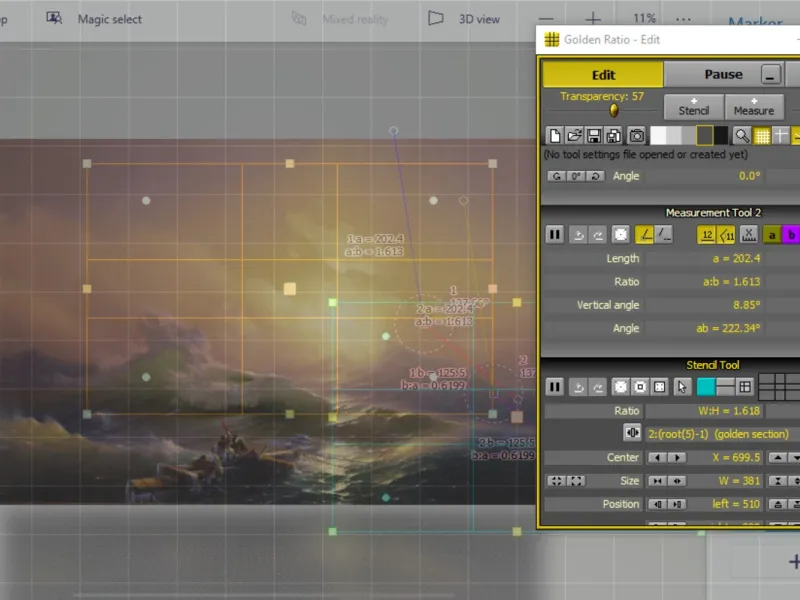
Task: Pause Measurement Tool 2
Action: click(555, 235)
